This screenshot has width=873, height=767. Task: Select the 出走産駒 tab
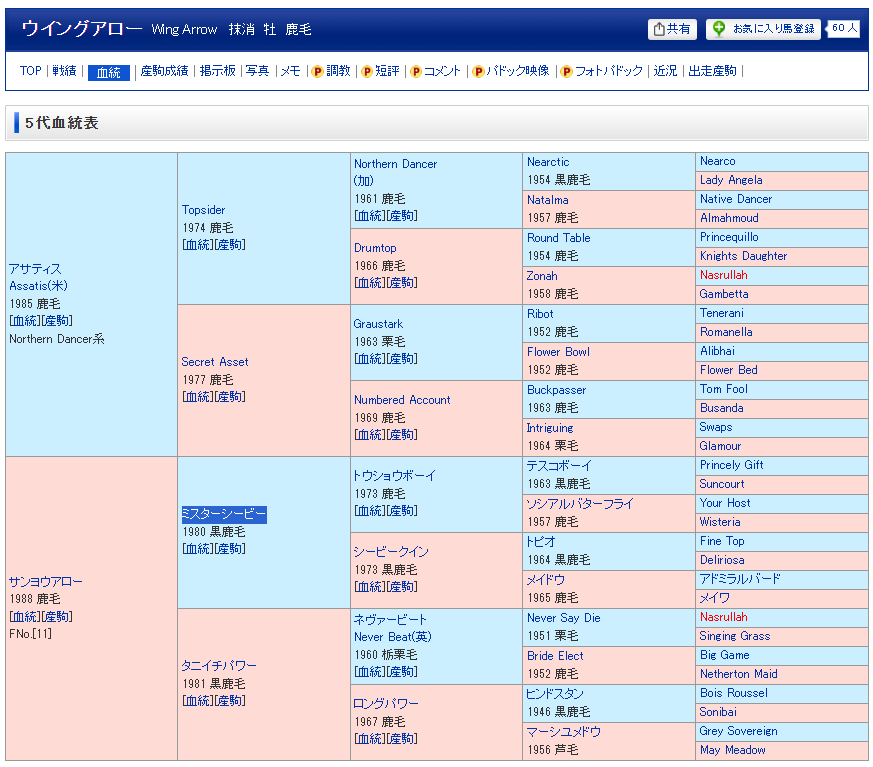[712, 71]
